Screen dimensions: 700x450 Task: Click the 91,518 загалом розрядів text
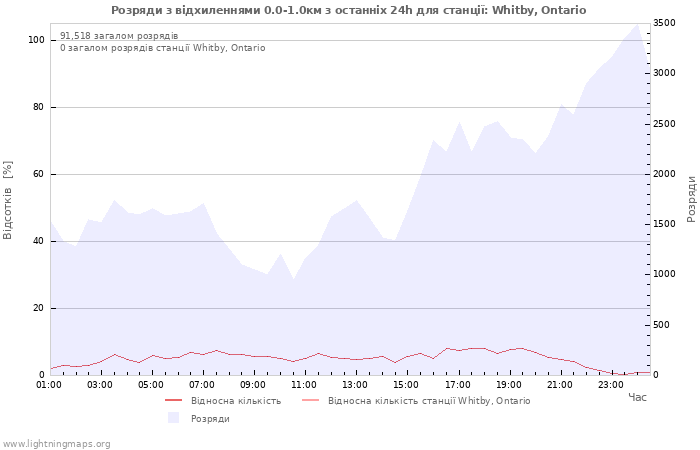[119, 36]
